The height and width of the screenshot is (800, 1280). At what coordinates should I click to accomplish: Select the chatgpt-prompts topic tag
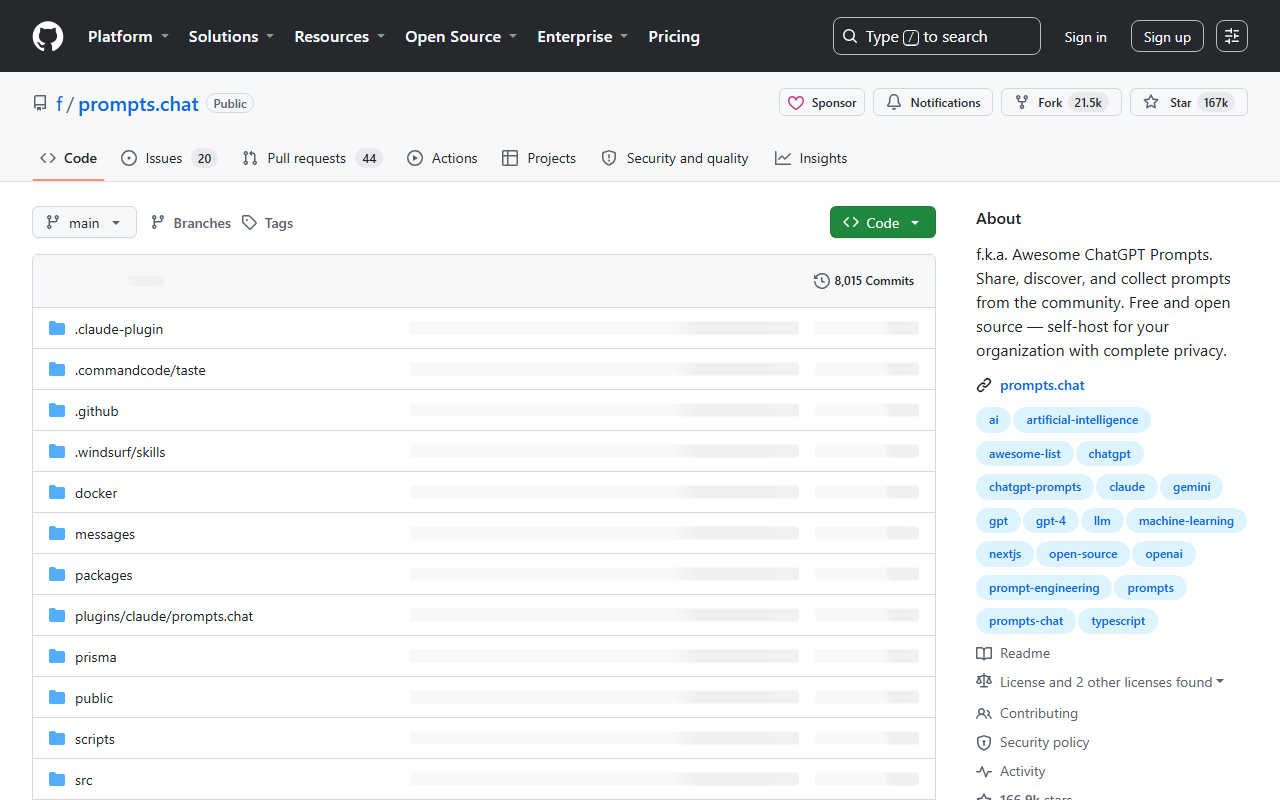[1035, 487]
